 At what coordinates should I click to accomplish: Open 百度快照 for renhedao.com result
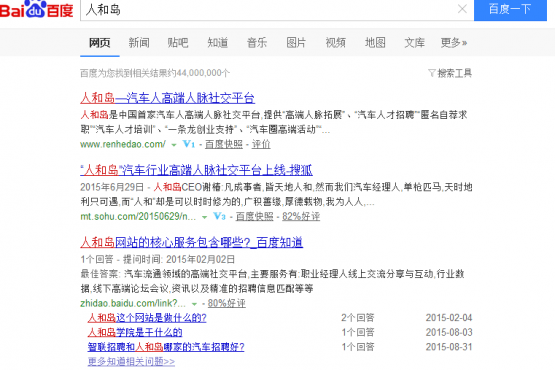click(224, 144)
